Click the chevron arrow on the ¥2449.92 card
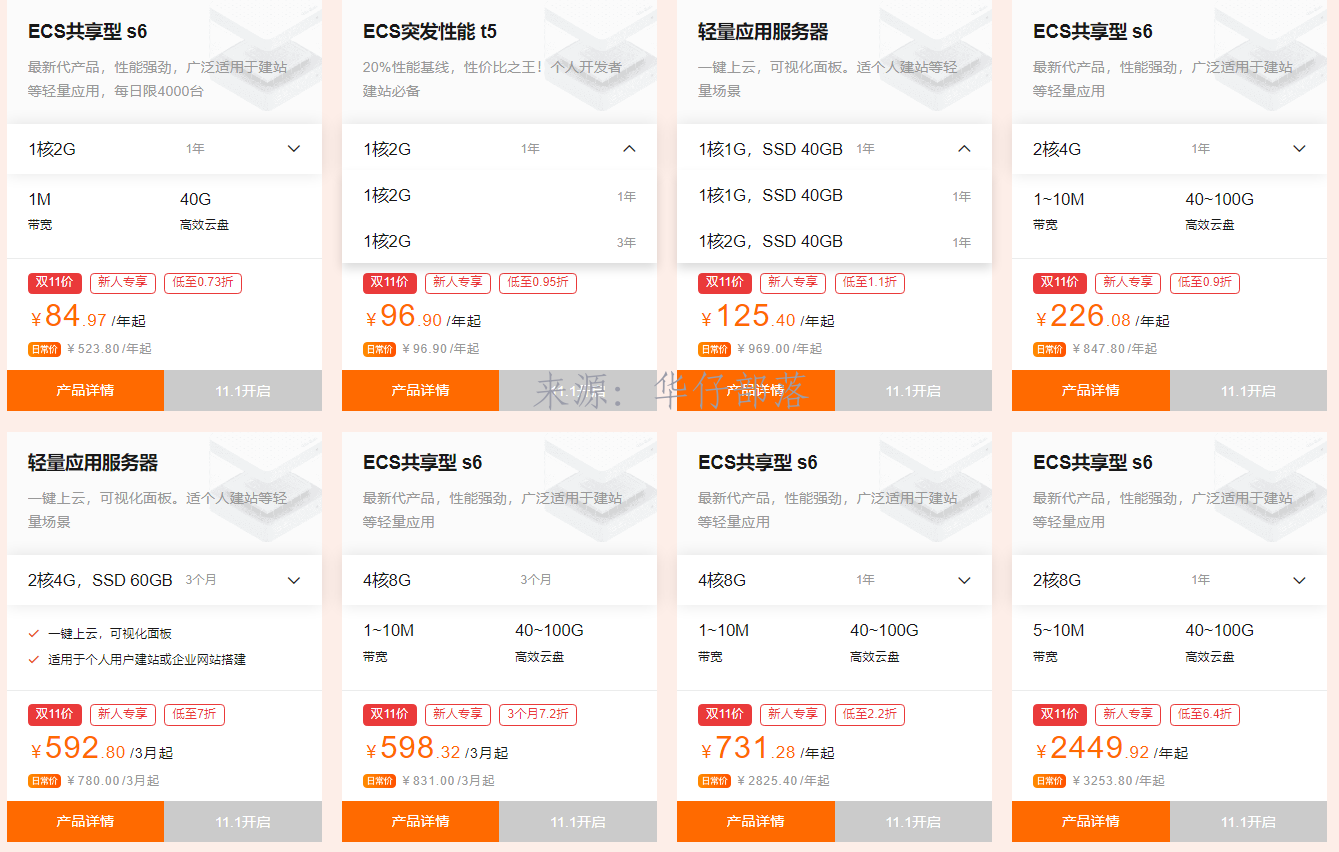Viewport: 1339px width, 852px height. coord(1299,580)
